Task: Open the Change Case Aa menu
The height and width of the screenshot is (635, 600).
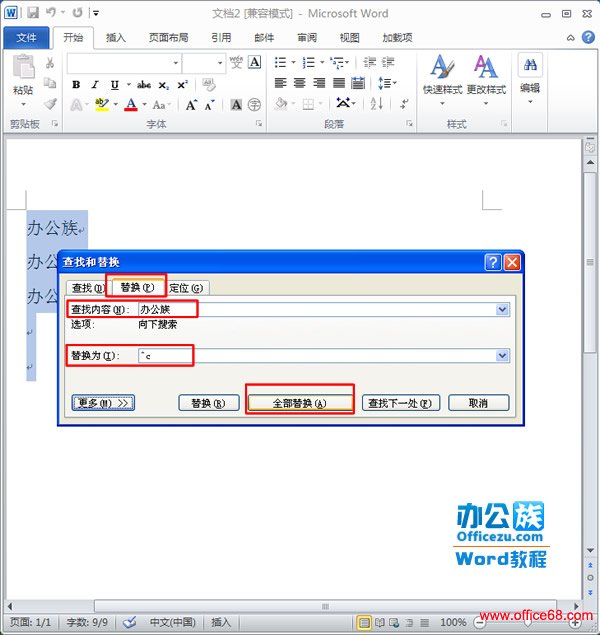Action: click(x=162, y=105)
